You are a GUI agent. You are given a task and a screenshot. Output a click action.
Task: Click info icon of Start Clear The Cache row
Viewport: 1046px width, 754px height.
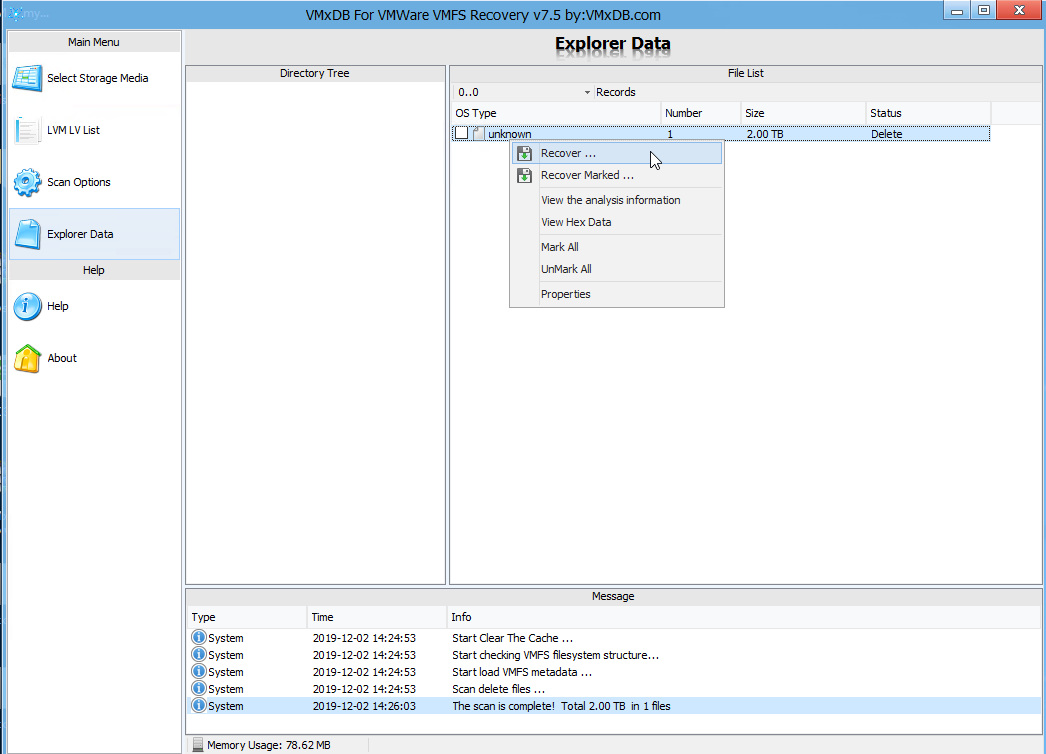(198, 637)
